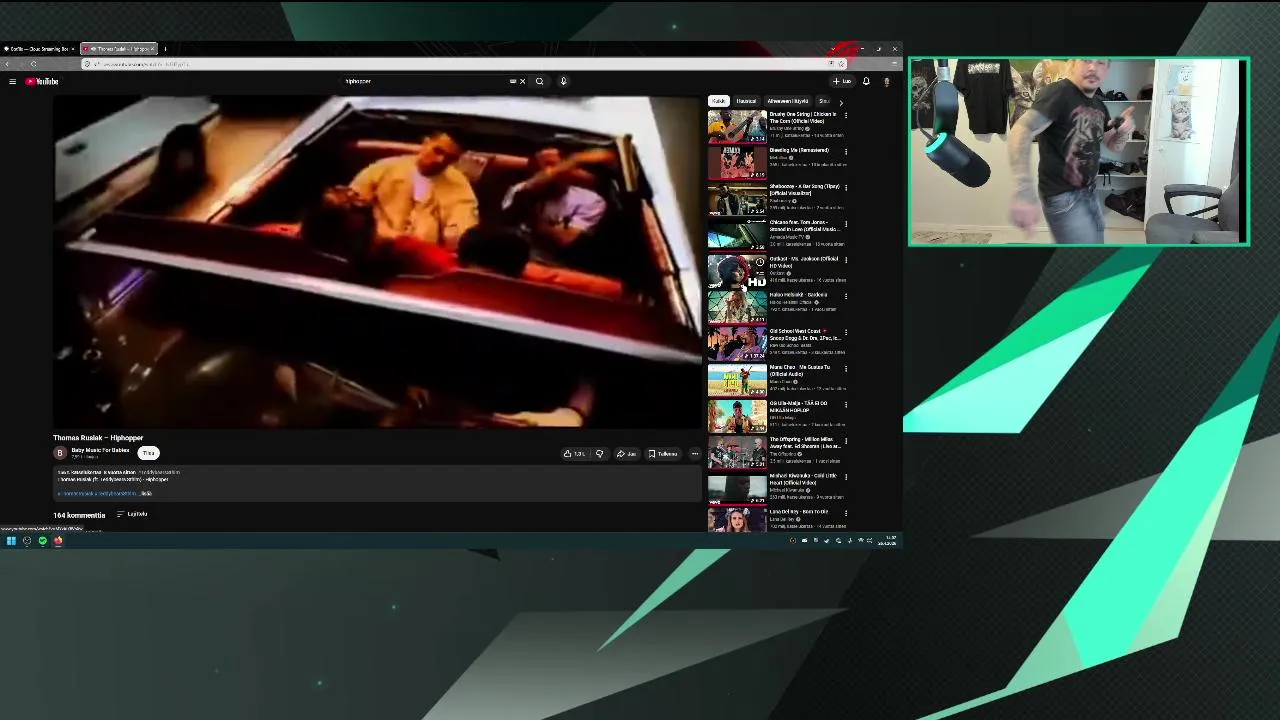Click the taskbar clock
This screenshot has height=720, width=1280.
(888, 541)
